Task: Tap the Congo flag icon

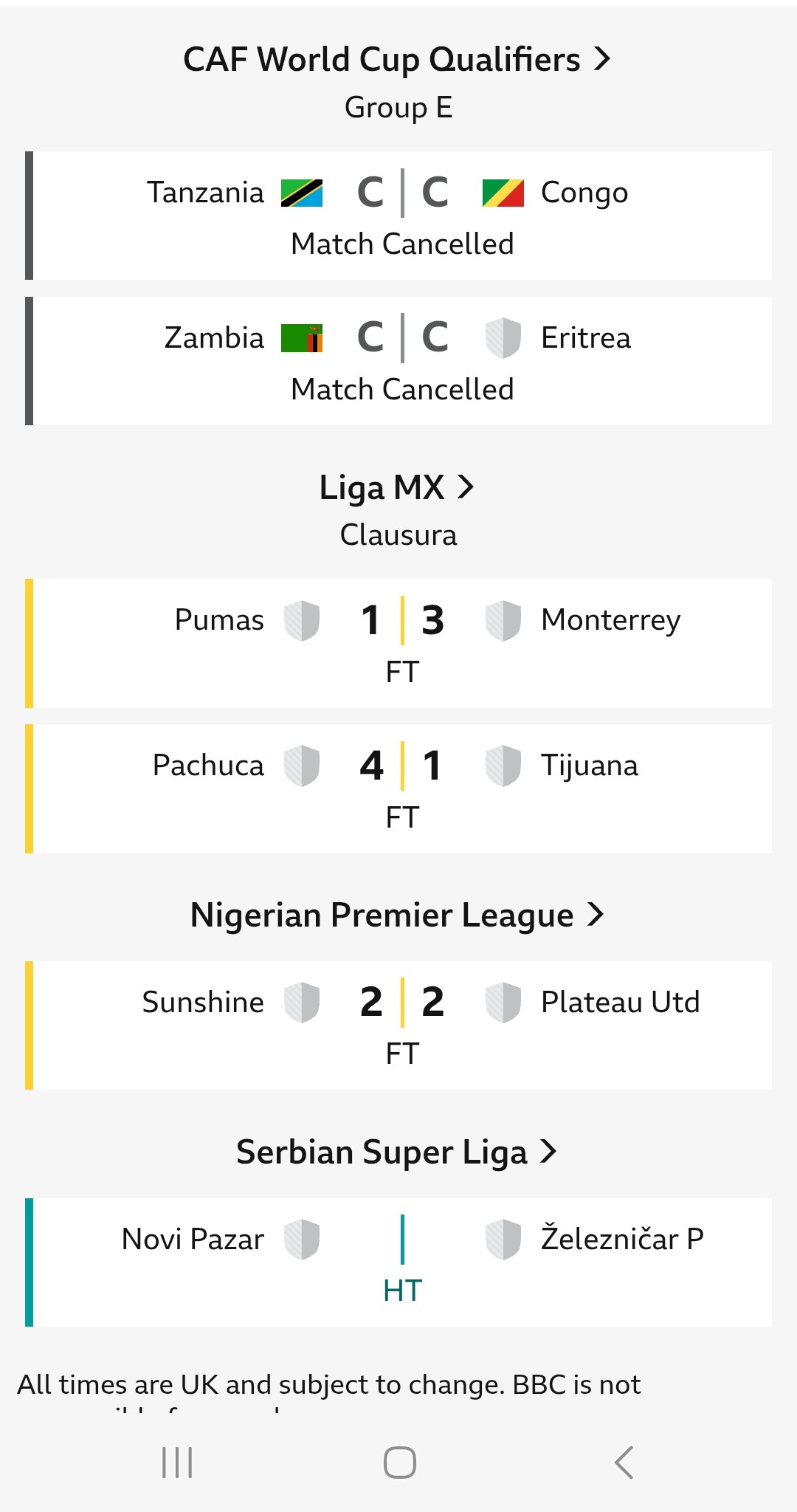Action: click(503, 193)
